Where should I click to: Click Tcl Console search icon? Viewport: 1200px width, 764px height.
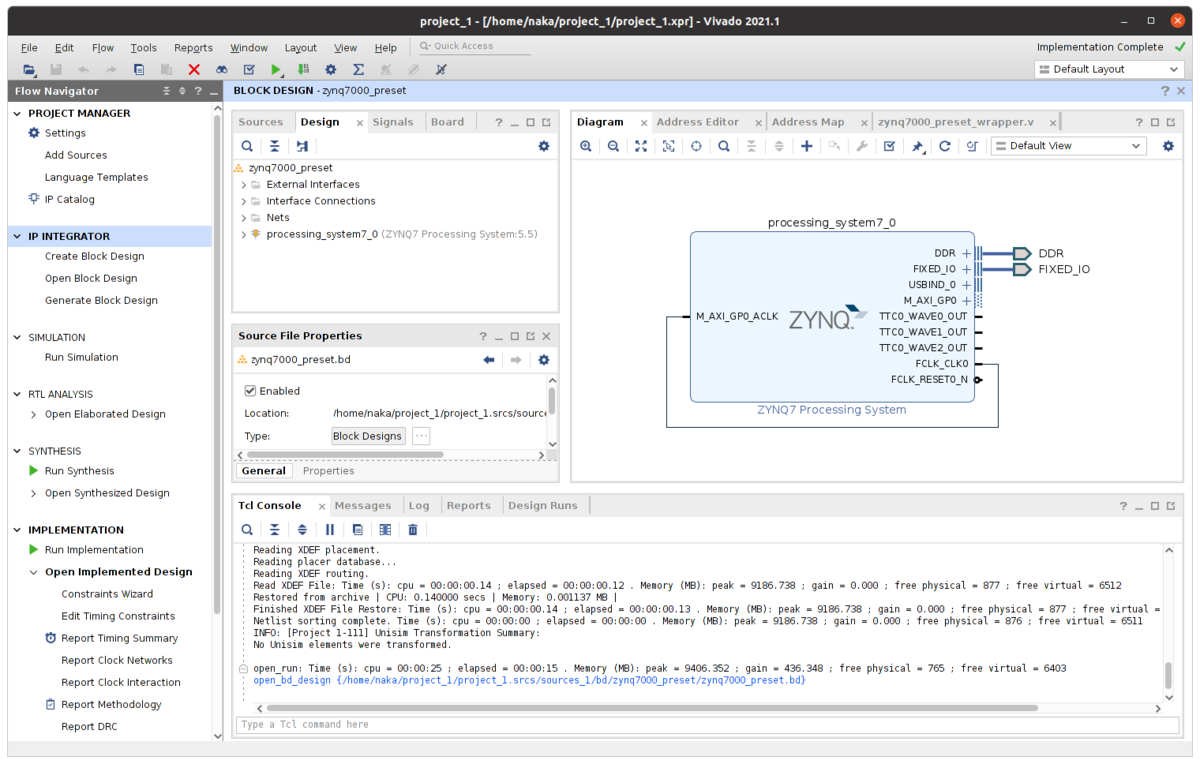tap(247, 529)
